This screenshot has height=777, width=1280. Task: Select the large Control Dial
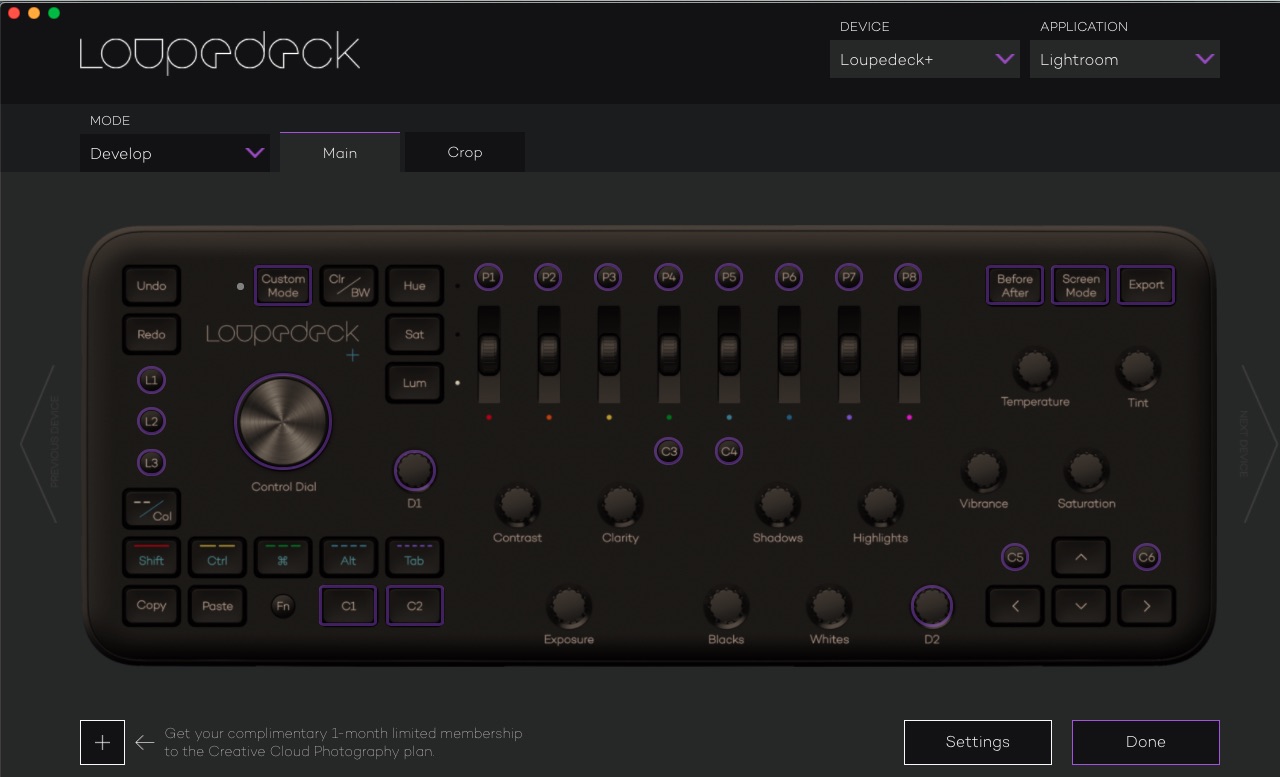pyautogui.click(x=283, y=422)
